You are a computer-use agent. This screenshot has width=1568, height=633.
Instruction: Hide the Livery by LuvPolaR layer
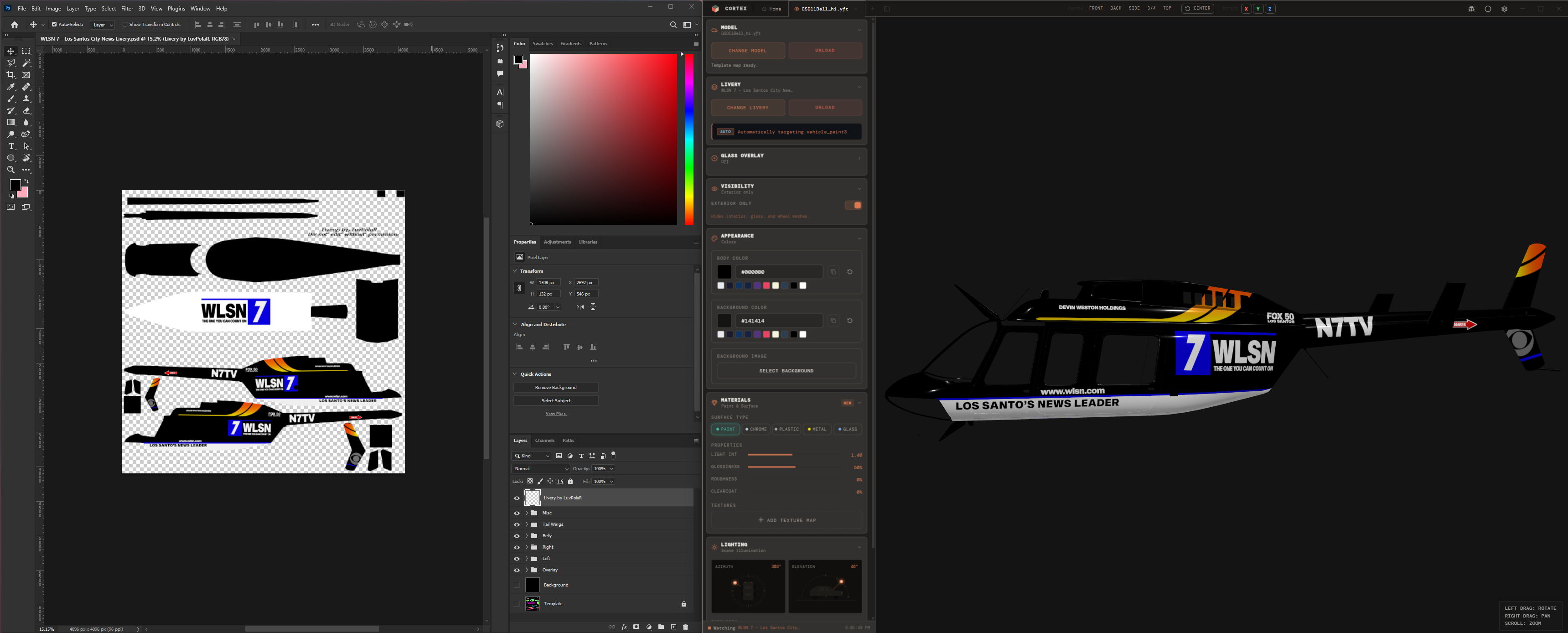pos(517,498)
